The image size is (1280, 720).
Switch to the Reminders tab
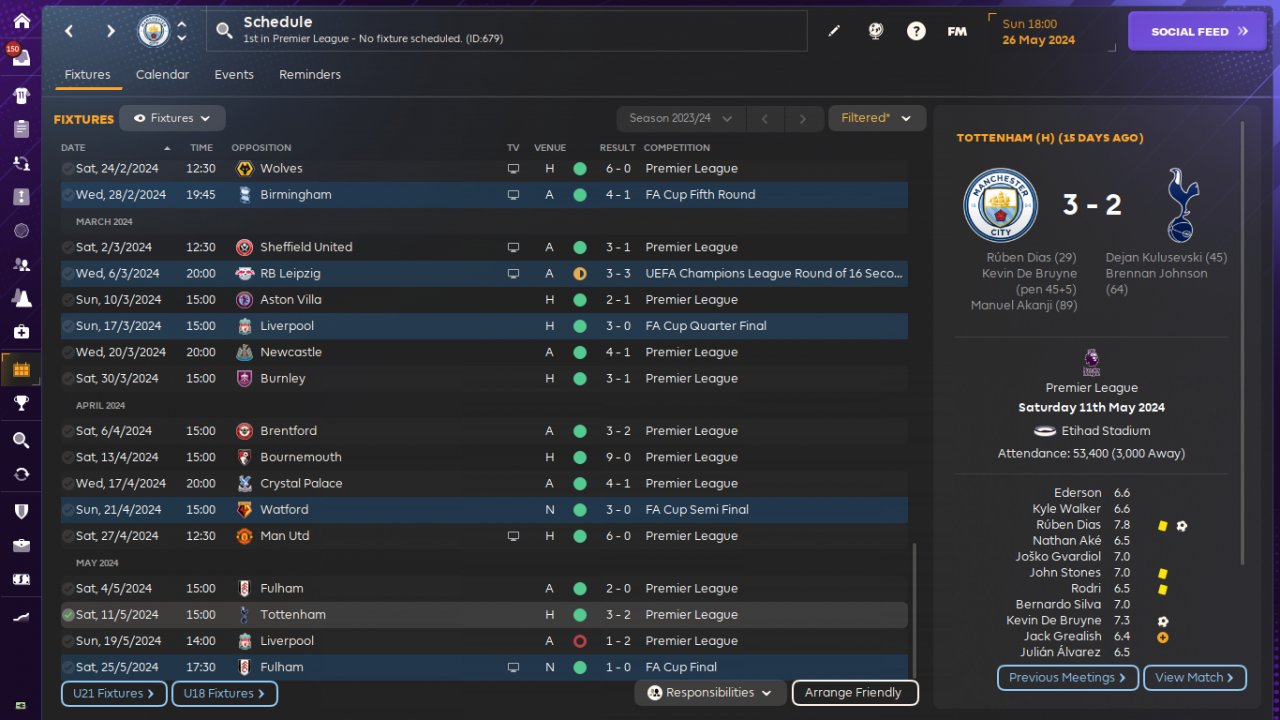310,75
